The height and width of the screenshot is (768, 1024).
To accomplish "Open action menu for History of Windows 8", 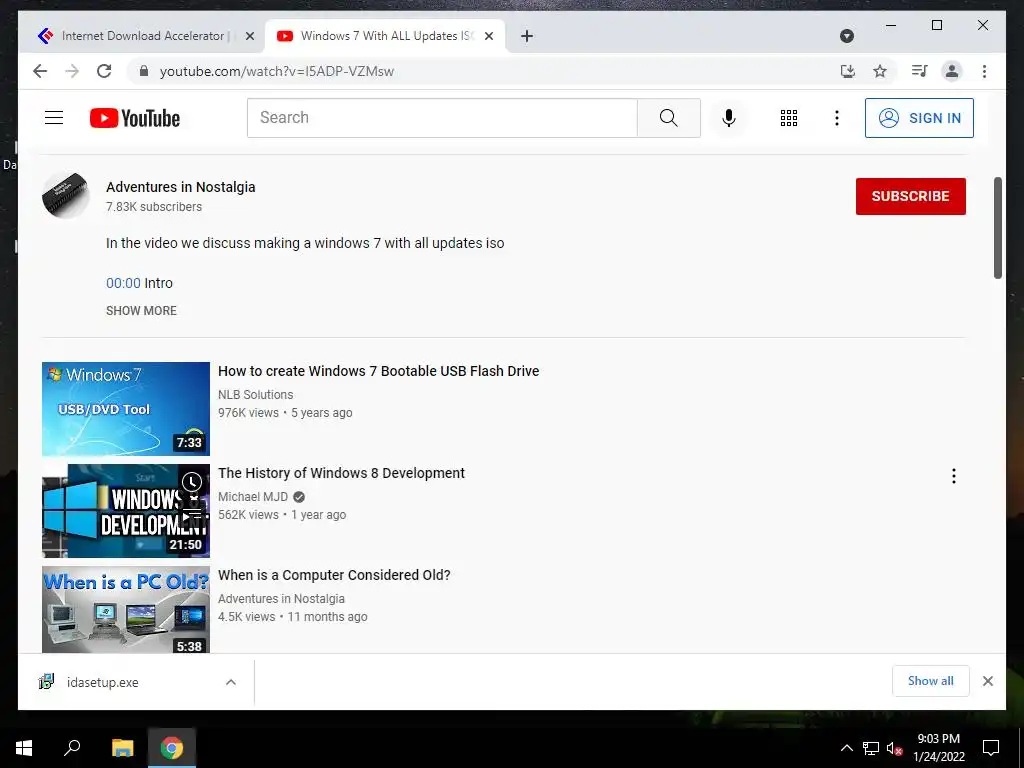I will [953, 476].
